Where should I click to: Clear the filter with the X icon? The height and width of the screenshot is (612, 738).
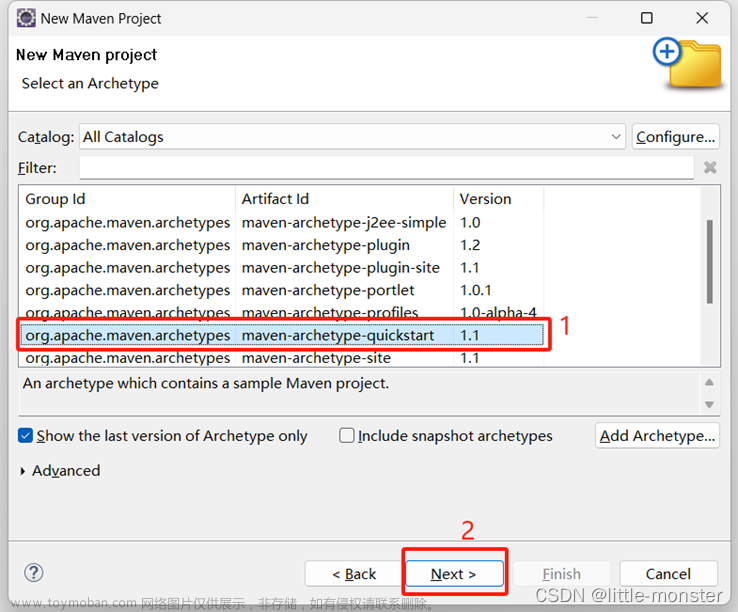(710, 167)
